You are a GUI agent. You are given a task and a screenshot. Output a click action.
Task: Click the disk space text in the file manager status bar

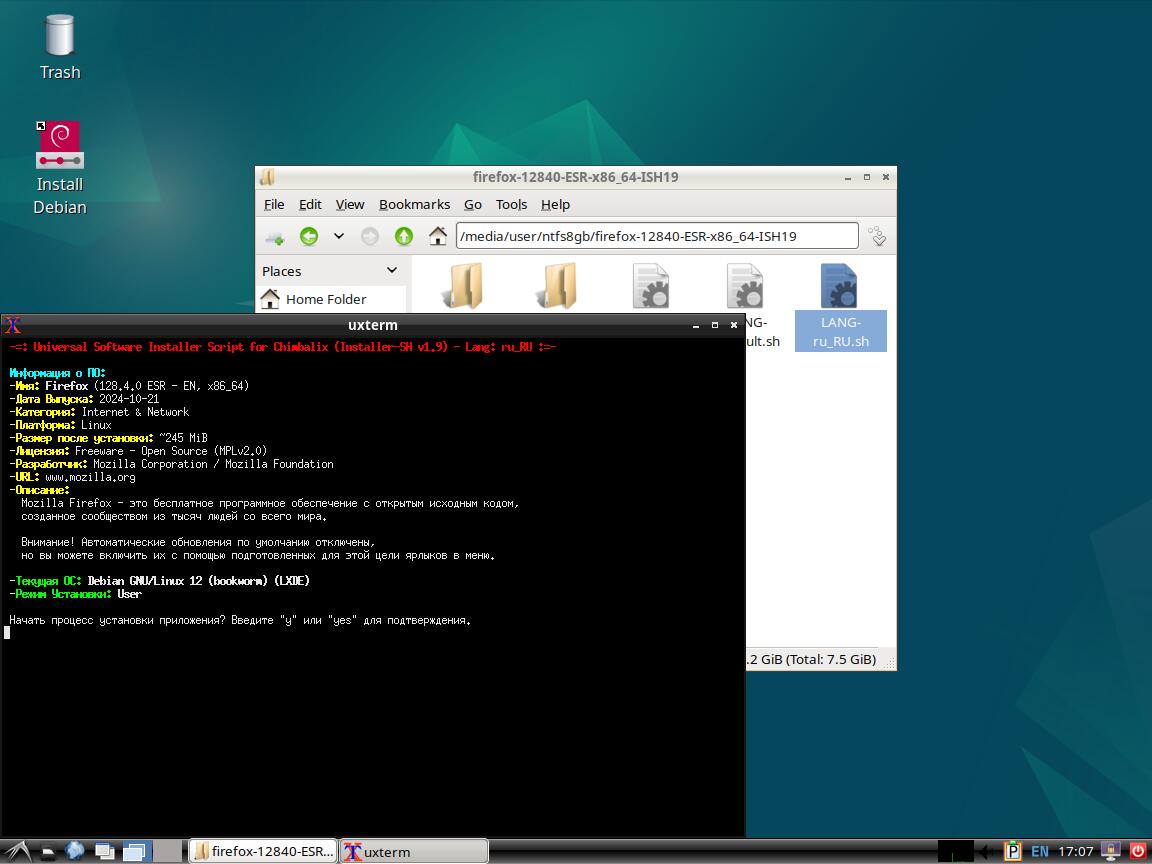(x=812, y=659)
